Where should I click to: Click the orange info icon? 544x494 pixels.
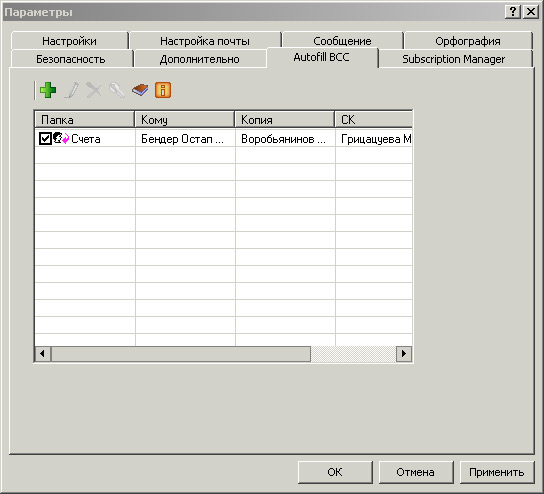[163, 90]
